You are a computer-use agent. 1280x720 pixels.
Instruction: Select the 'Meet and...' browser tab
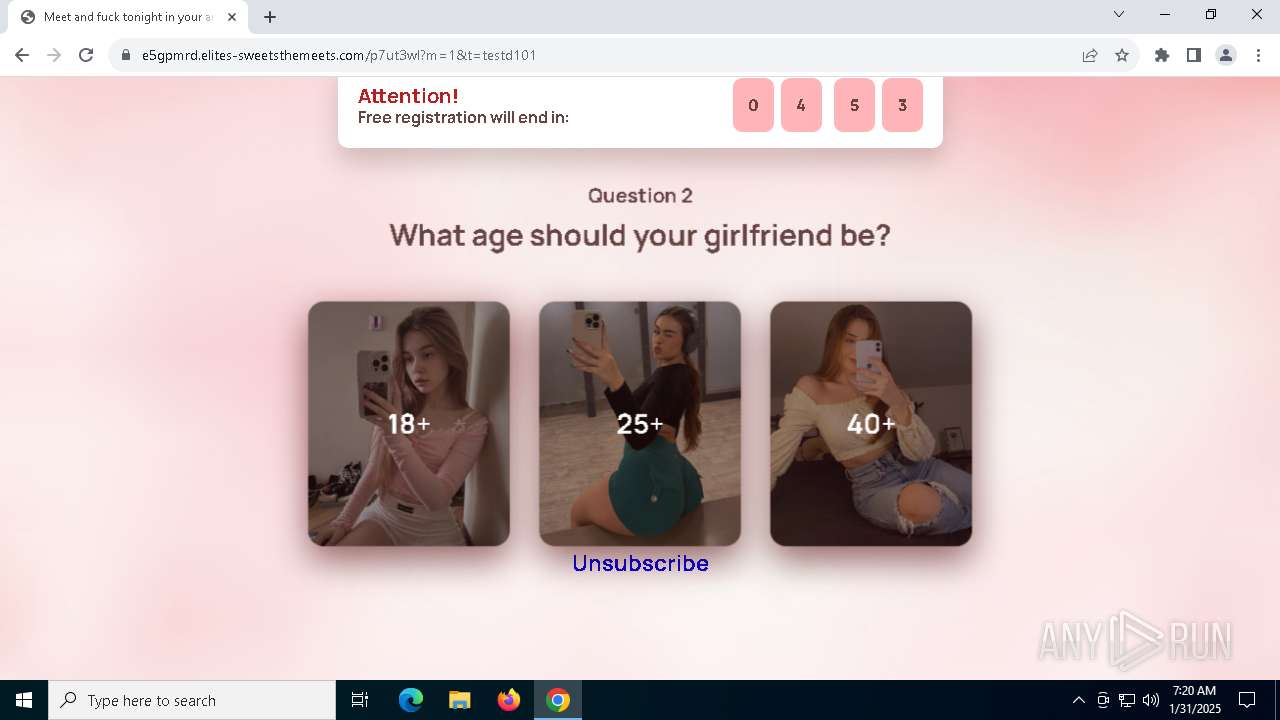pyautogui.click(x=128, y=17)
